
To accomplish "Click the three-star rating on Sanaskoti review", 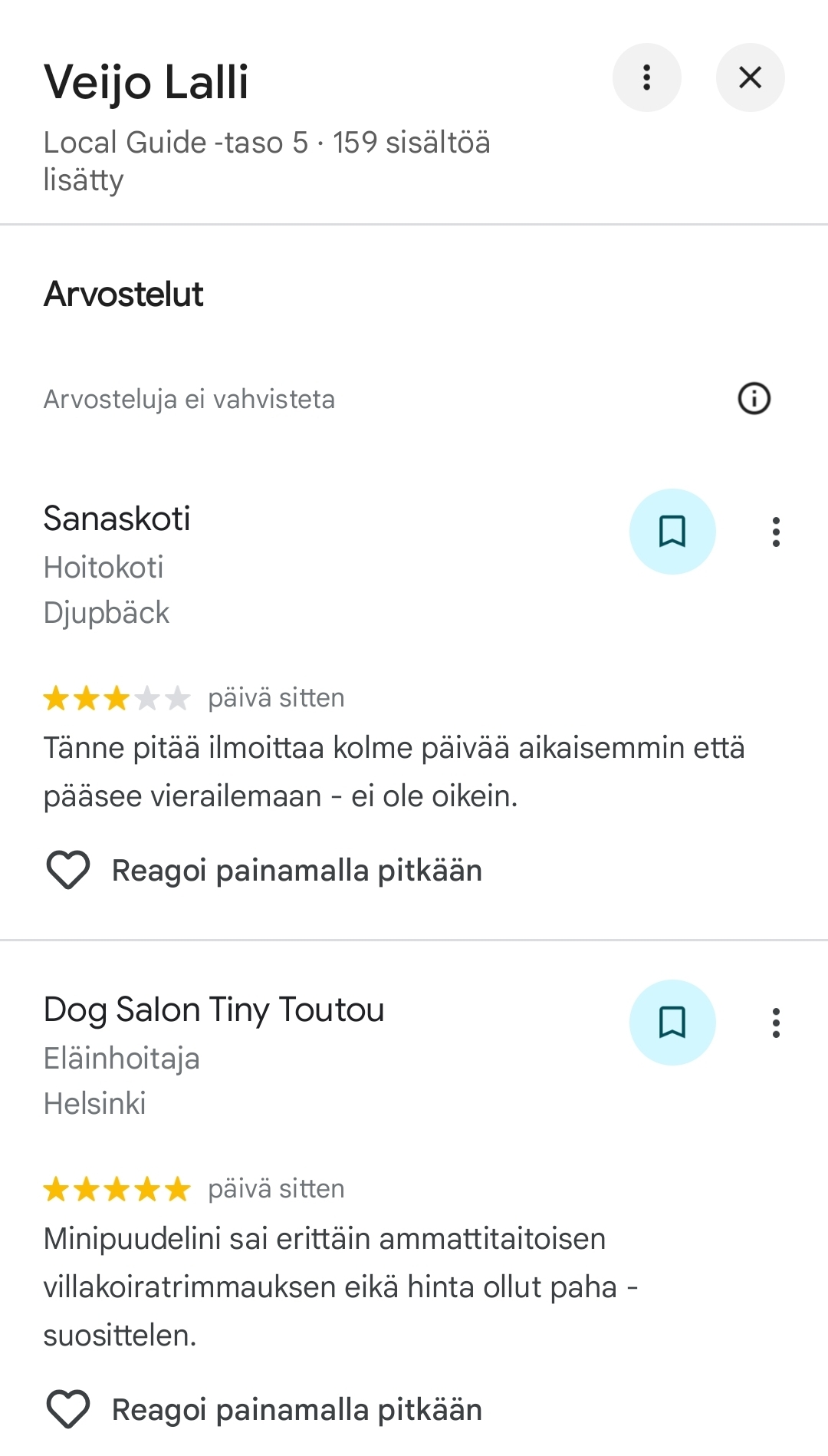I will (x=117, y=699).
